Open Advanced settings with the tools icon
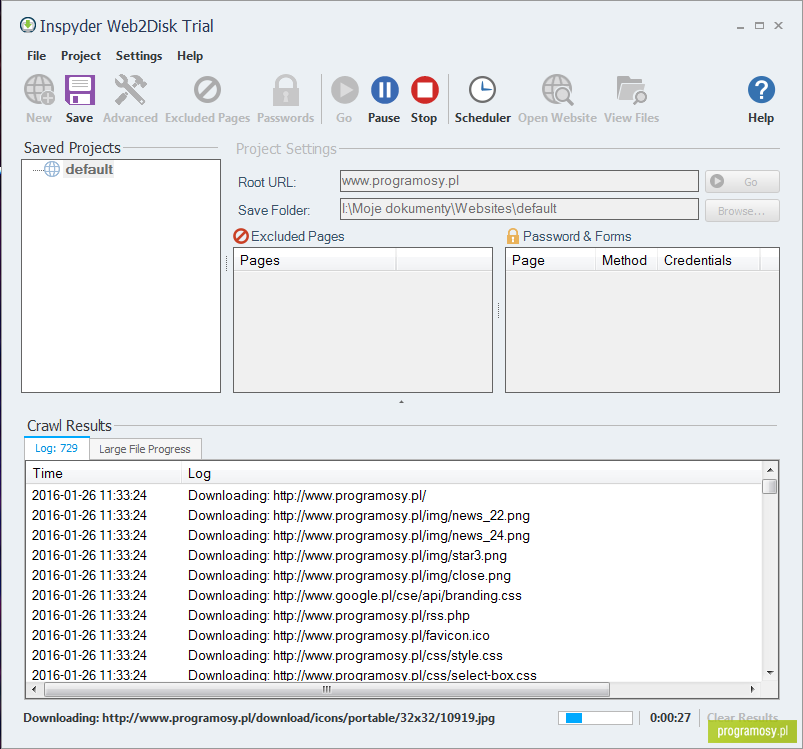 coord(130,90)
